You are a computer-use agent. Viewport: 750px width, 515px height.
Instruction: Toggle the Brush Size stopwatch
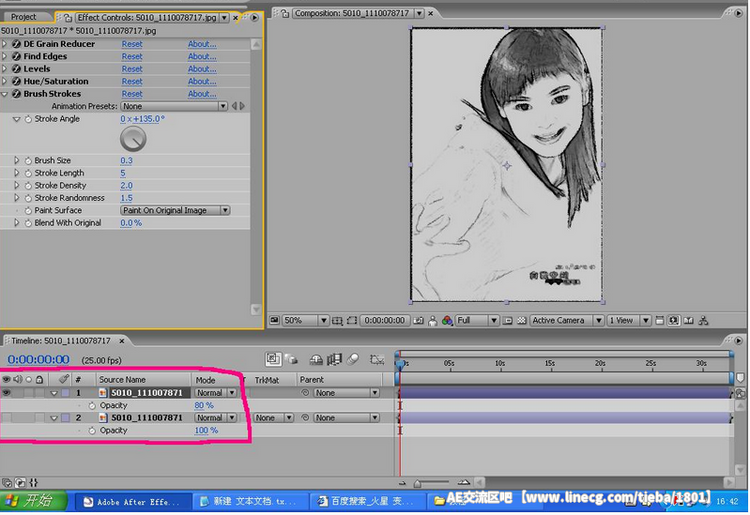[28, 161]
